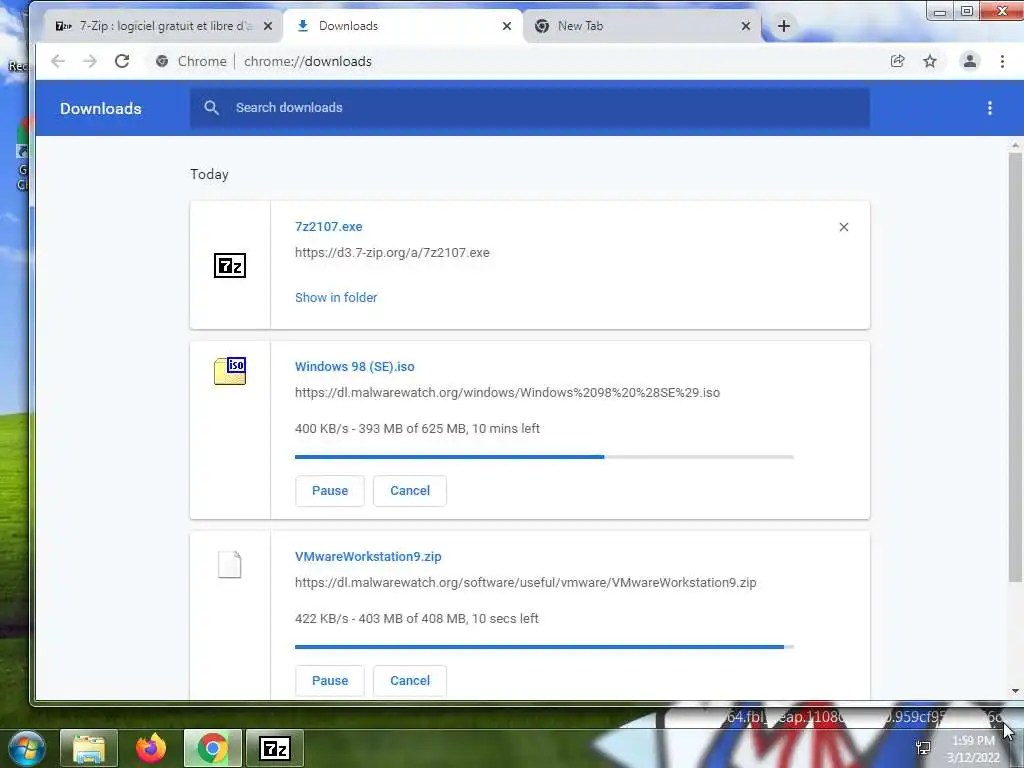Open the 7-Zip taskbar button

[x=275, y=748]
